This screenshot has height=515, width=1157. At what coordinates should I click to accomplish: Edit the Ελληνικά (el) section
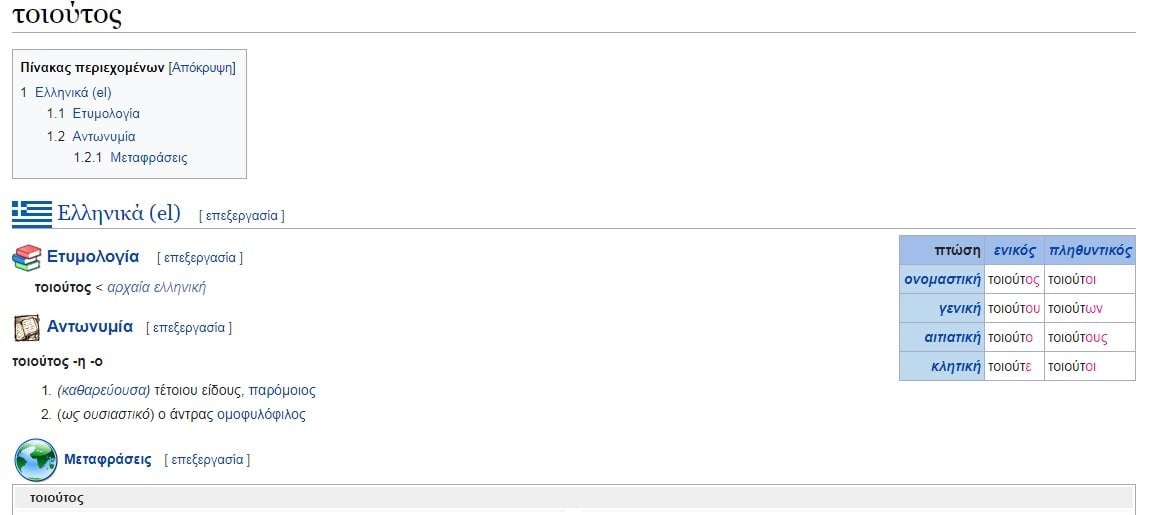(241, 215)
